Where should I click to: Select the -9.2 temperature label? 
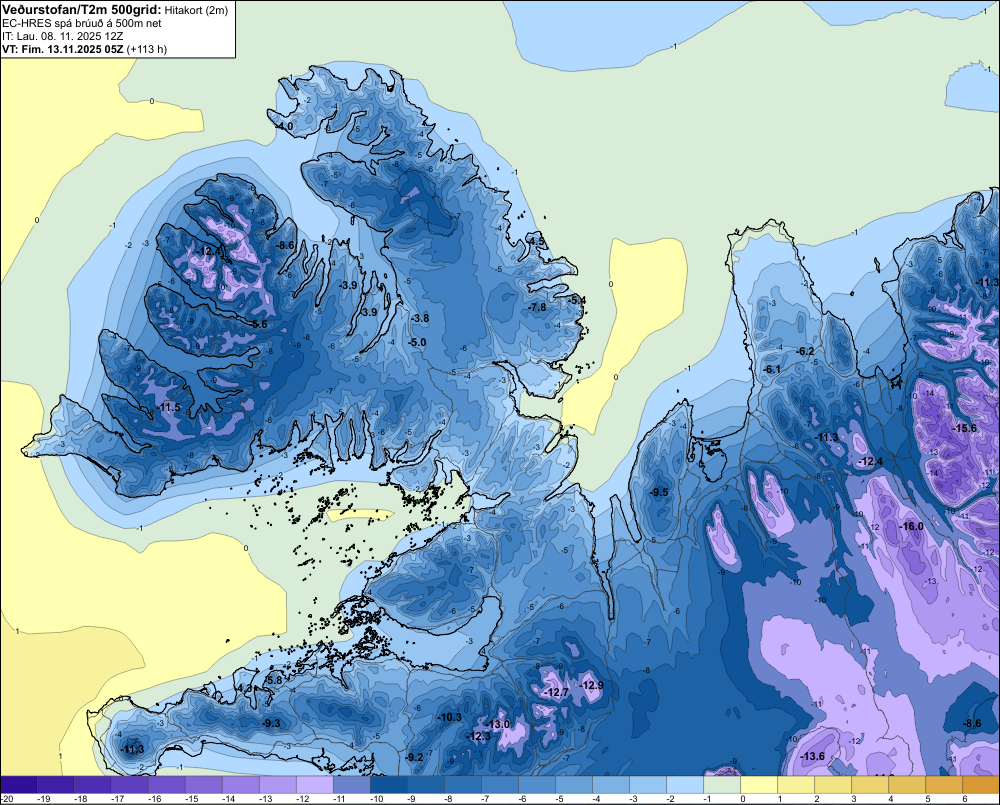click(x=415, y=757)
